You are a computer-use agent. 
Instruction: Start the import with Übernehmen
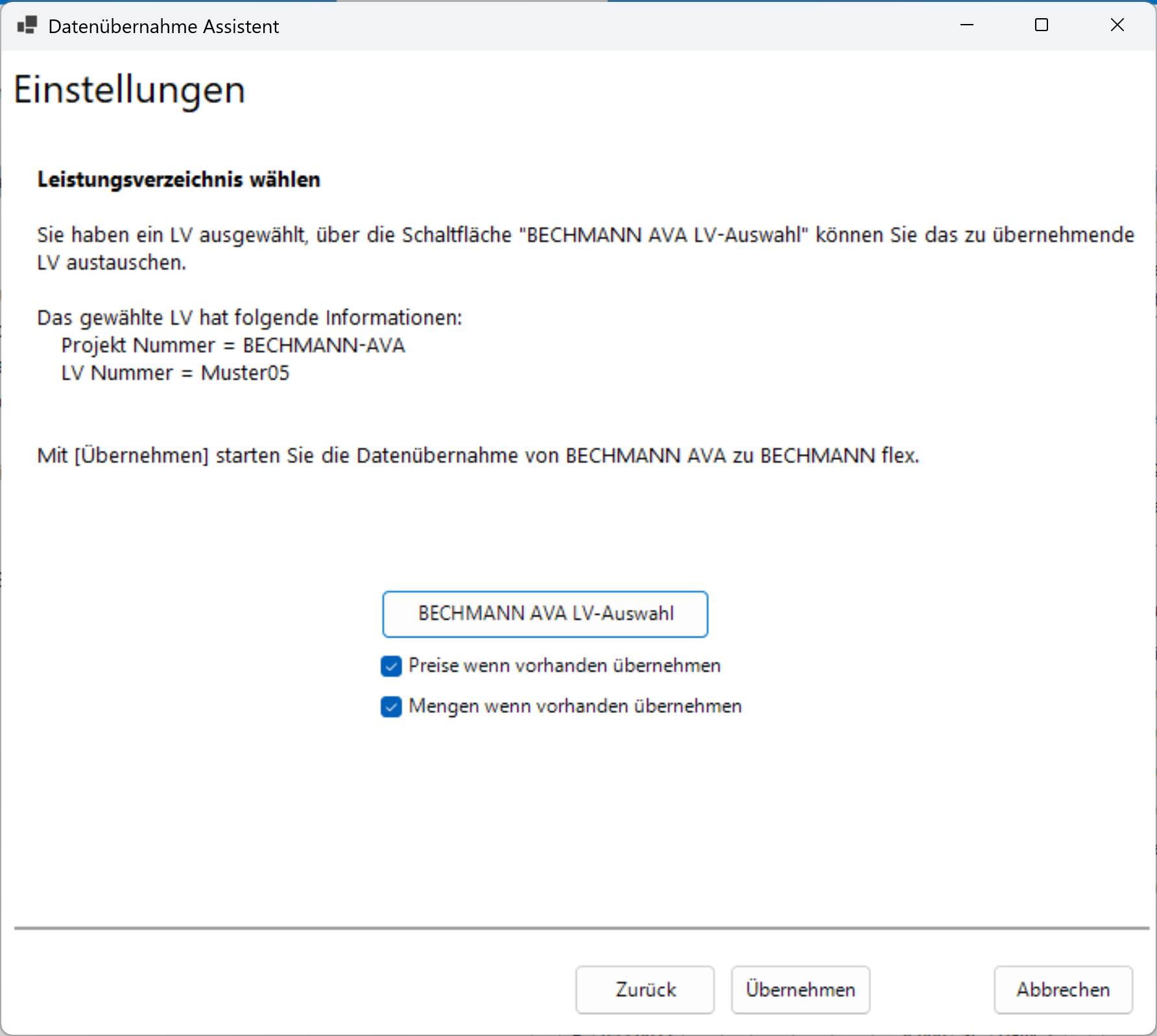pos(800,990)
